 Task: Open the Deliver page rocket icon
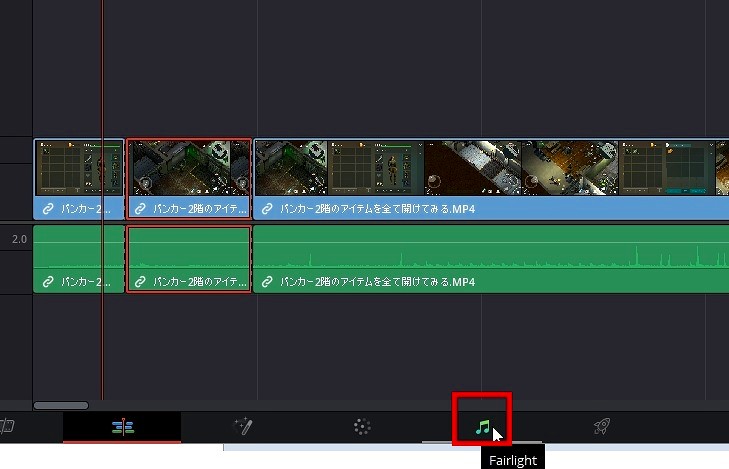601,427
